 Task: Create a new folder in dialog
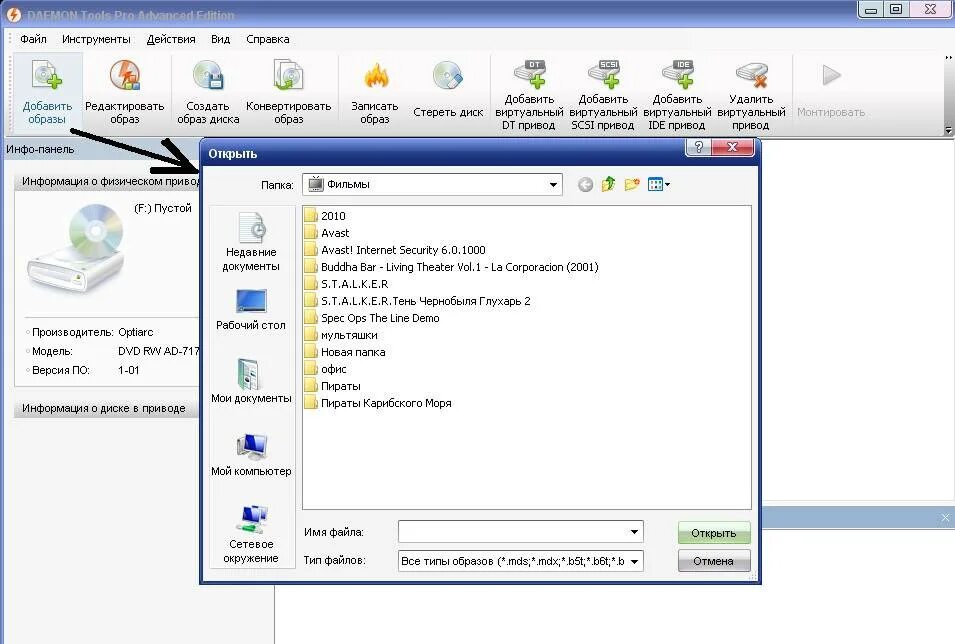tap(632, 184)
